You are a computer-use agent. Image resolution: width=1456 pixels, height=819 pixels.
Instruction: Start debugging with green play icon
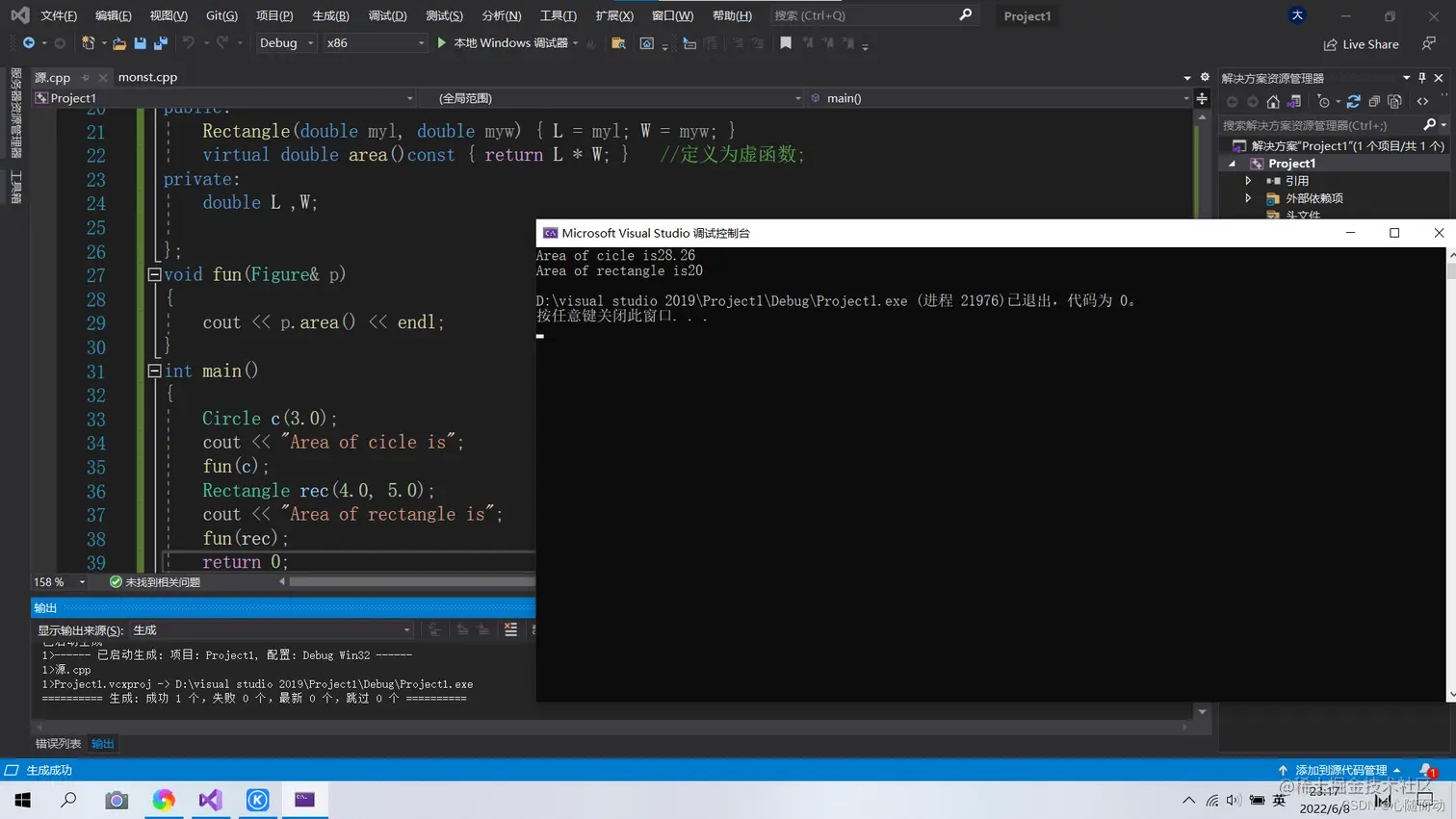442,42
